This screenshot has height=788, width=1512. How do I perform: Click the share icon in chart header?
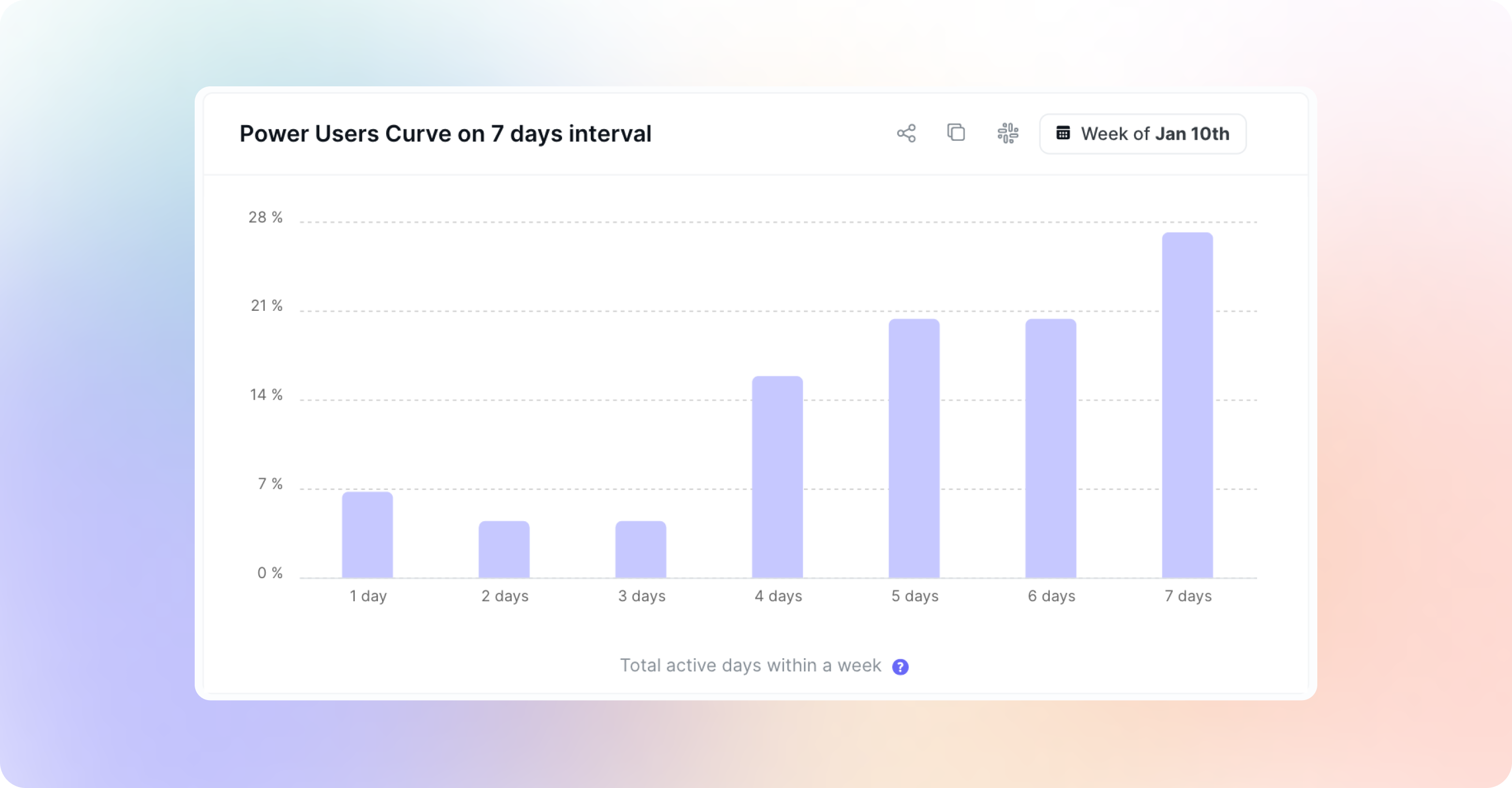pos(906,133)
